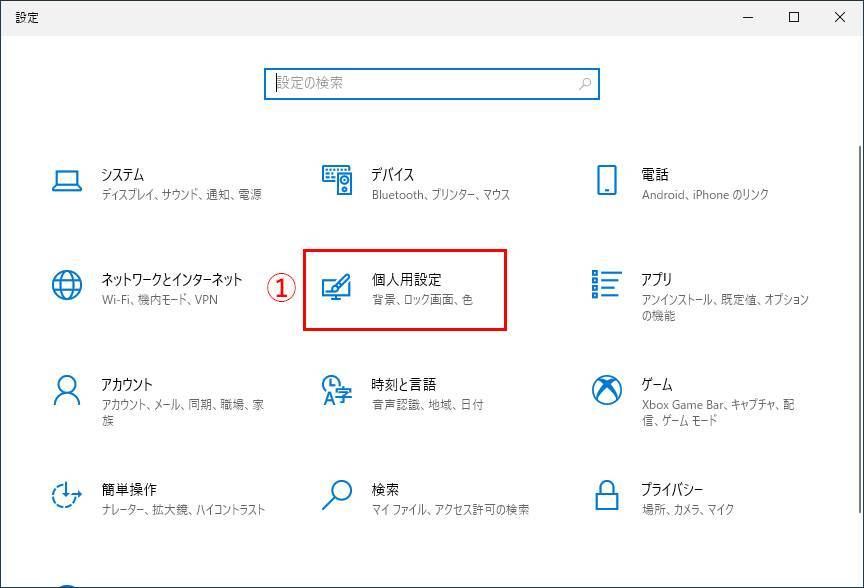This screenshot has width=864, height=588.
Task: Select the 検索 category heading
Action: [x=385, y=489]
